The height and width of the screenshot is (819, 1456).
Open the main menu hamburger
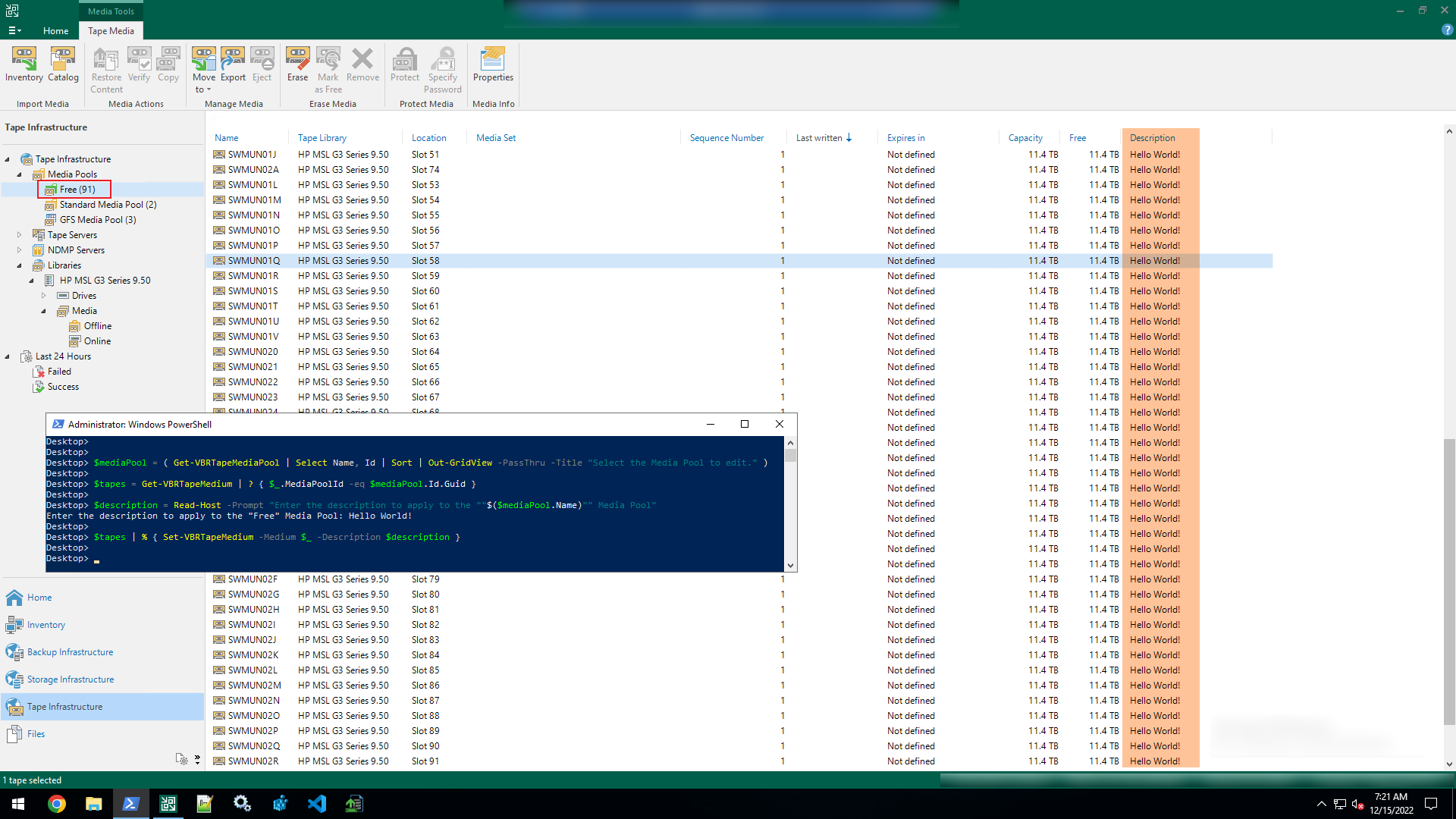(x=14, y=30)
